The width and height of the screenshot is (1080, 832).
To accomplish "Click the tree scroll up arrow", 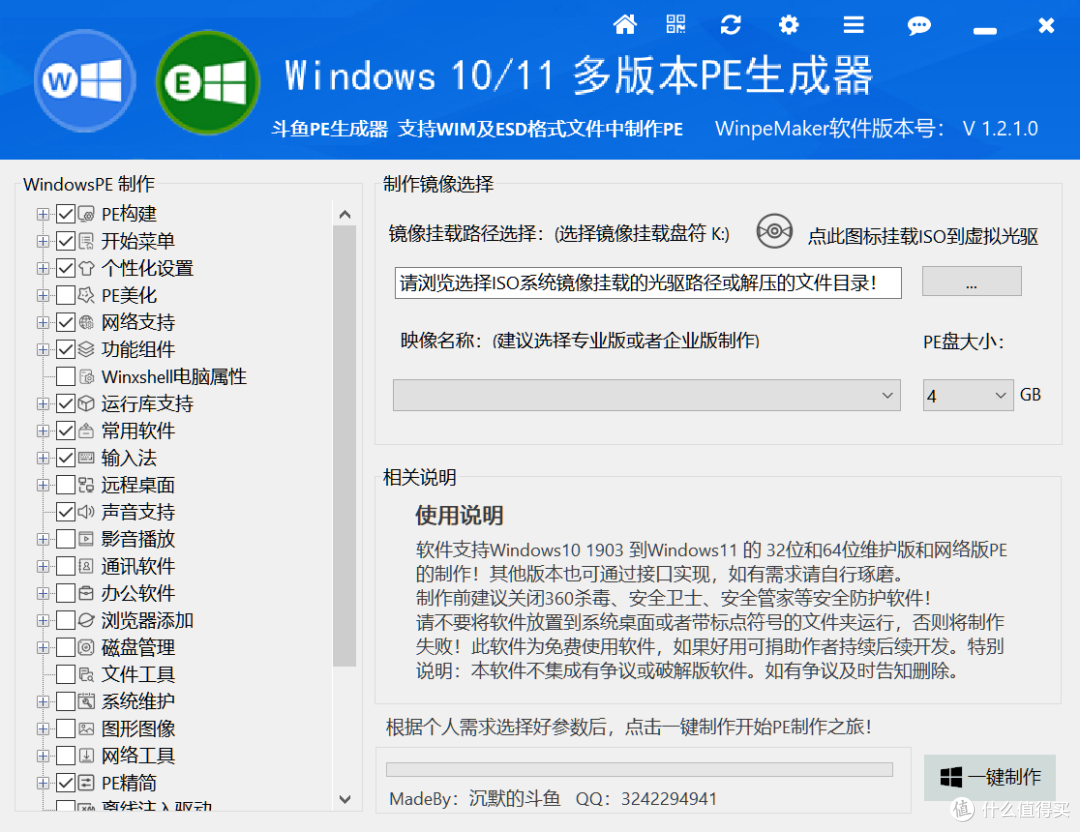I will click(x=345, y=214).
